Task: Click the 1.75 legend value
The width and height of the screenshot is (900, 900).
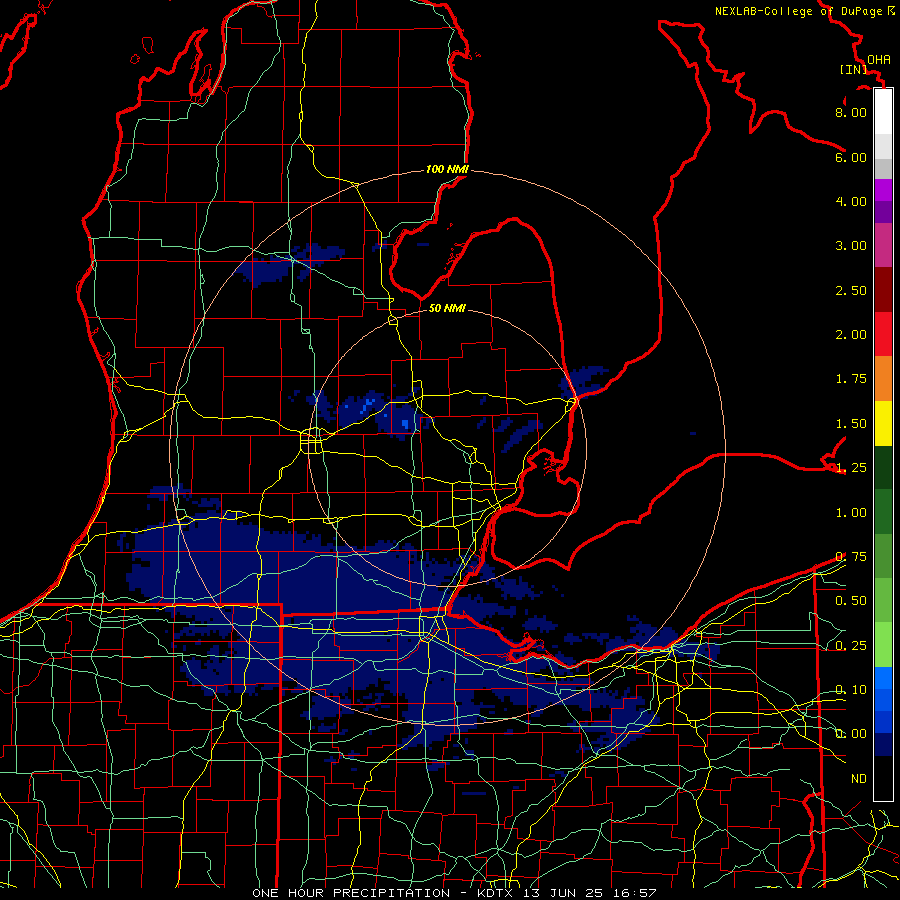Action: [x=851, y=379]
